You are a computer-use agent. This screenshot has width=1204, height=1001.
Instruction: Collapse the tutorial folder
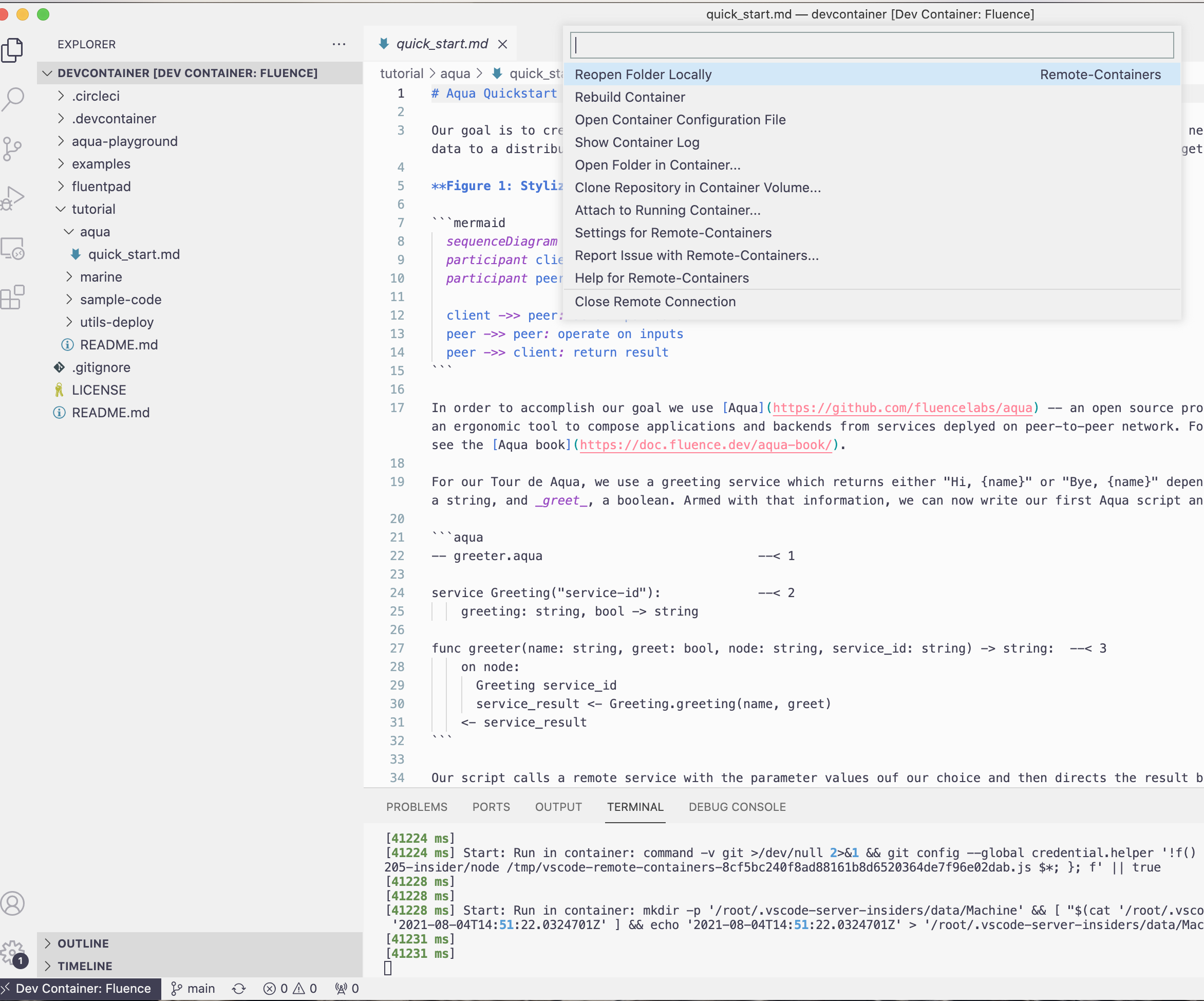(199, 209)
